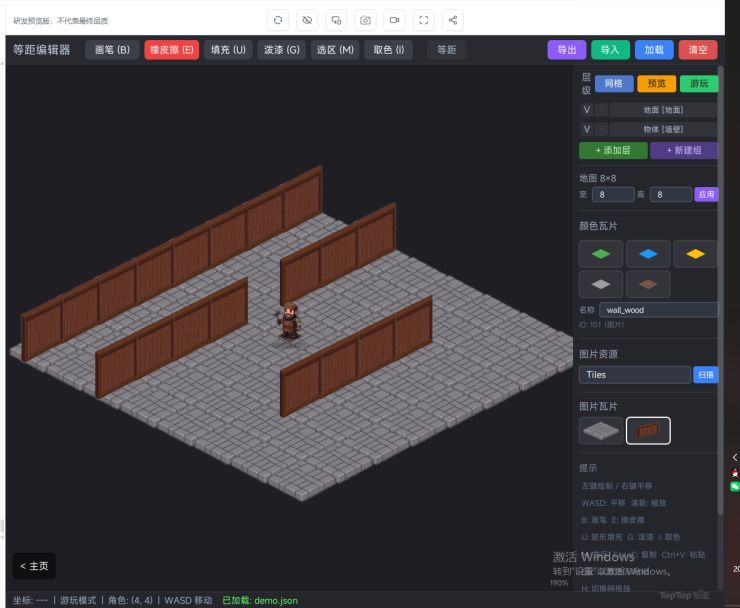Image resolution: width=740 pixels, height=608 pixels.
Task: Pick the yellow color tile
Action: [695, 254]
